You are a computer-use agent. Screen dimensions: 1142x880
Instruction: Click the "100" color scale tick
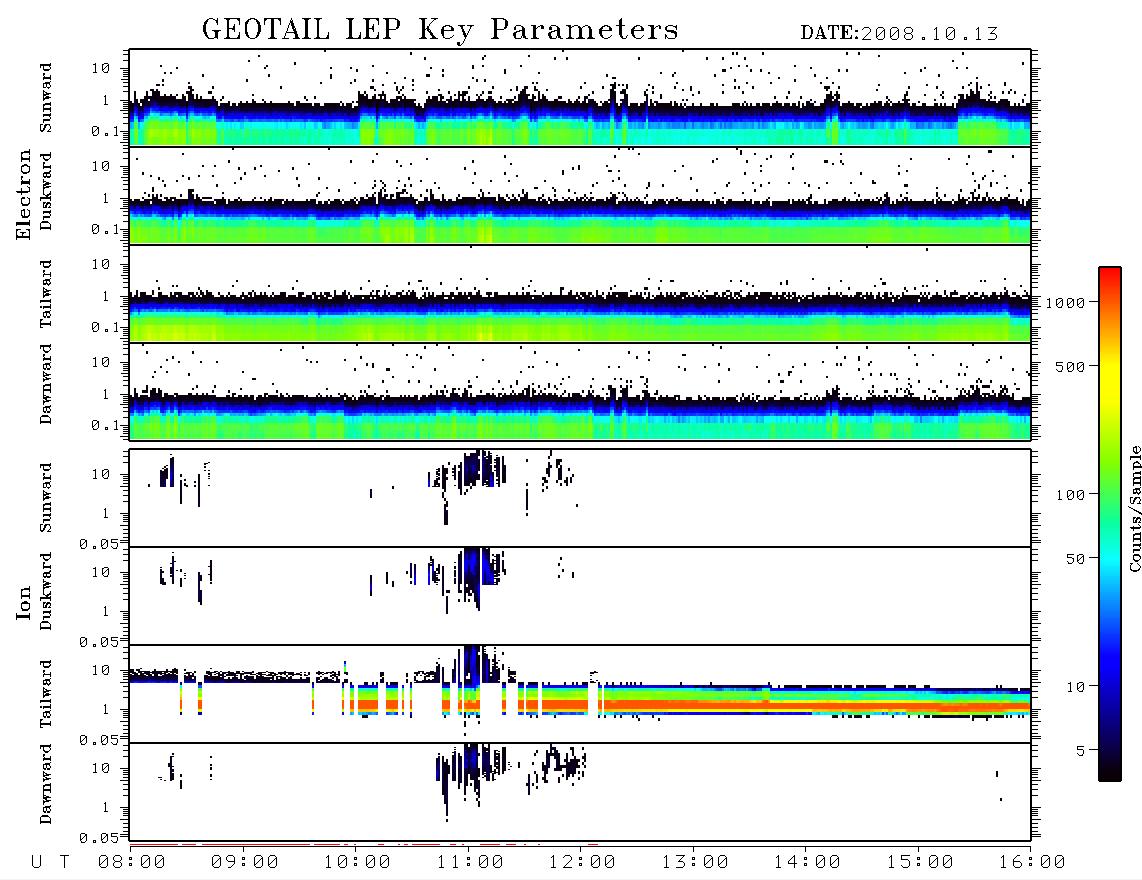click(x=1070, y=495)
